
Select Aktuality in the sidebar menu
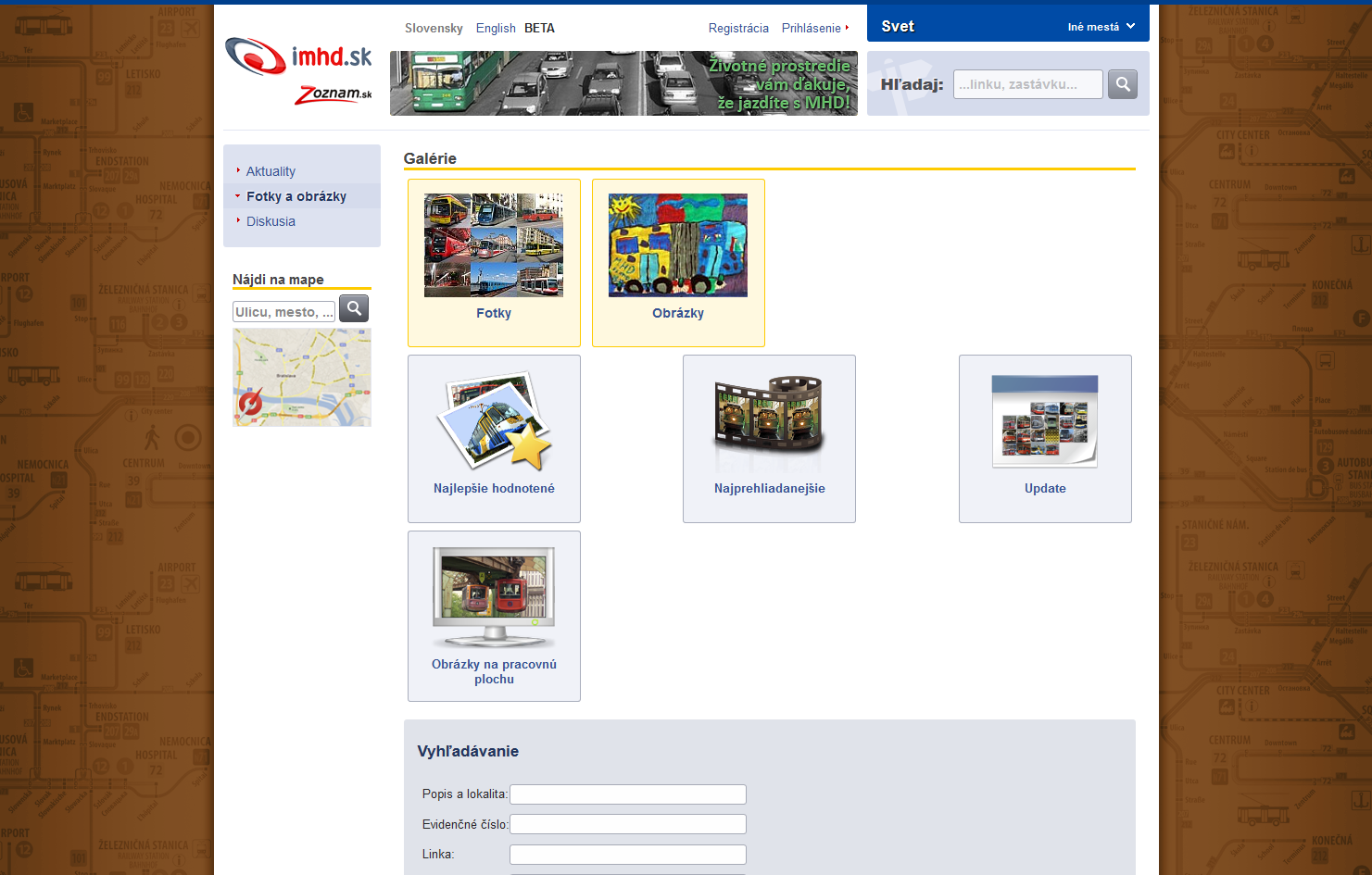pyautogui.click(x=271, y=171)
